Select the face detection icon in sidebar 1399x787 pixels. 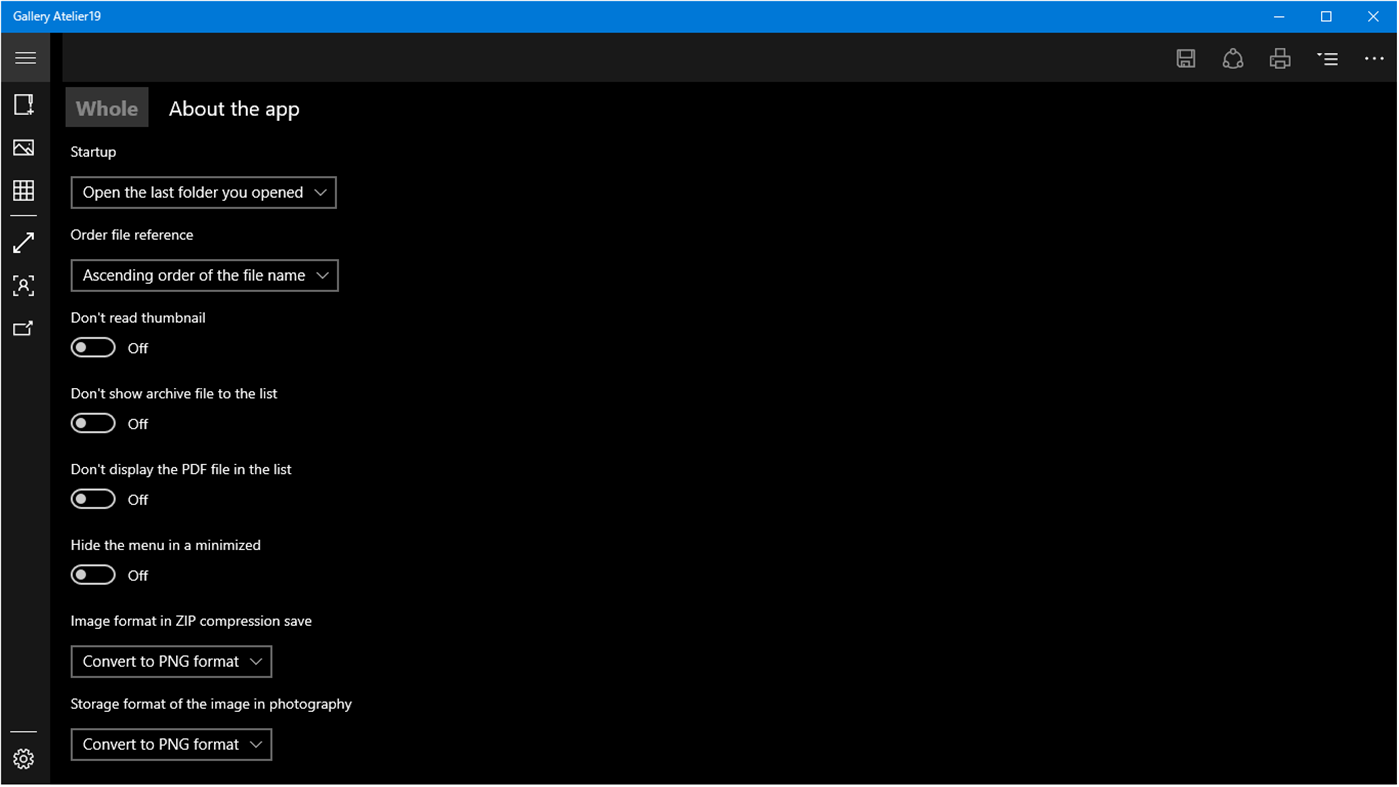[x=24, y=285]
